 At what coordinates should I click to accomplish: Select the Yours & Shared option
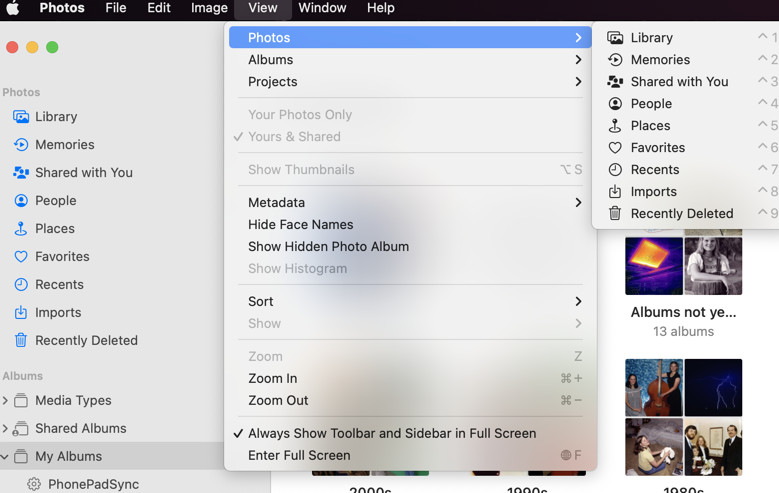click(x=410, y=137)
